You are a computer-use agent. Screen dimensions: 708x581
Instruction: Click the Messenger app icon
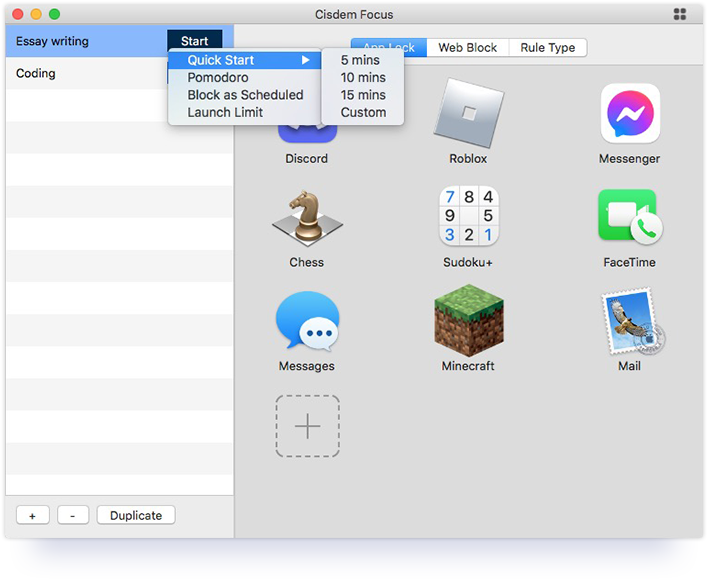point(630,113)
